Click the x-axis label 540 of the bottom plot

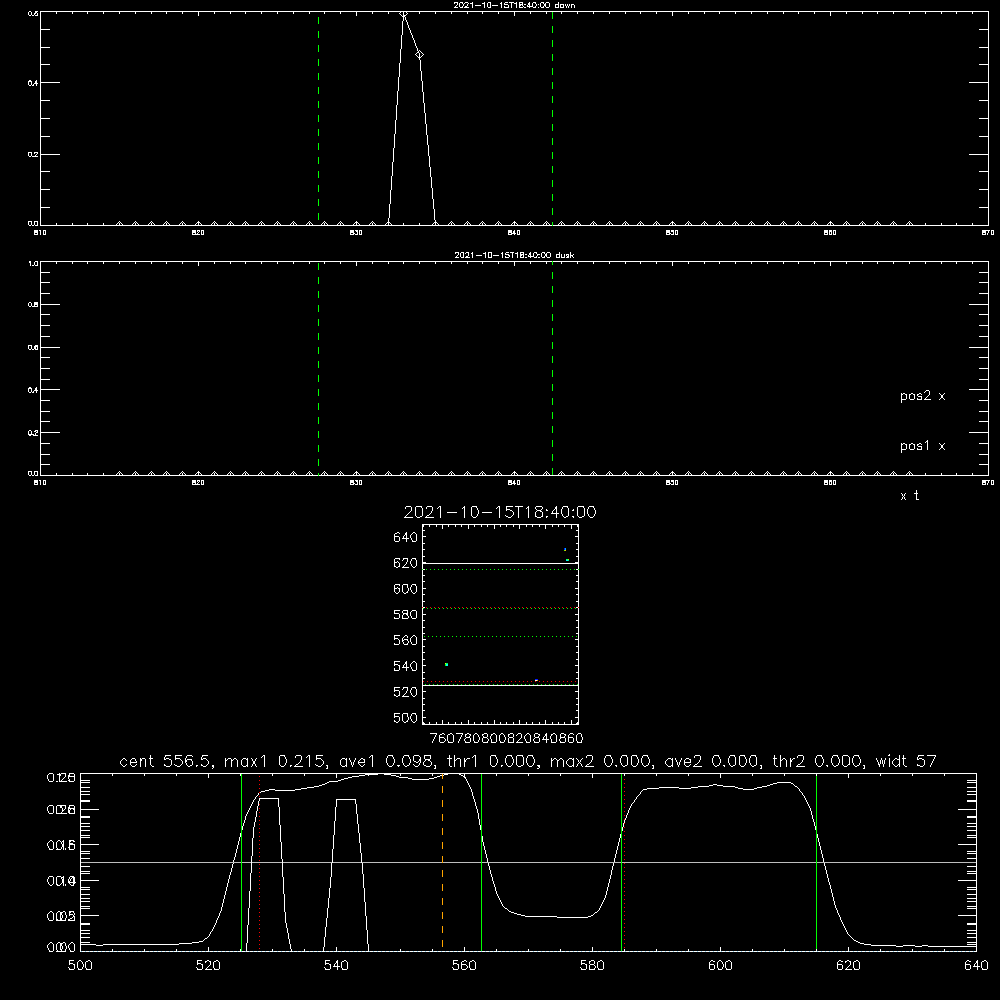[x=336, y=966]
